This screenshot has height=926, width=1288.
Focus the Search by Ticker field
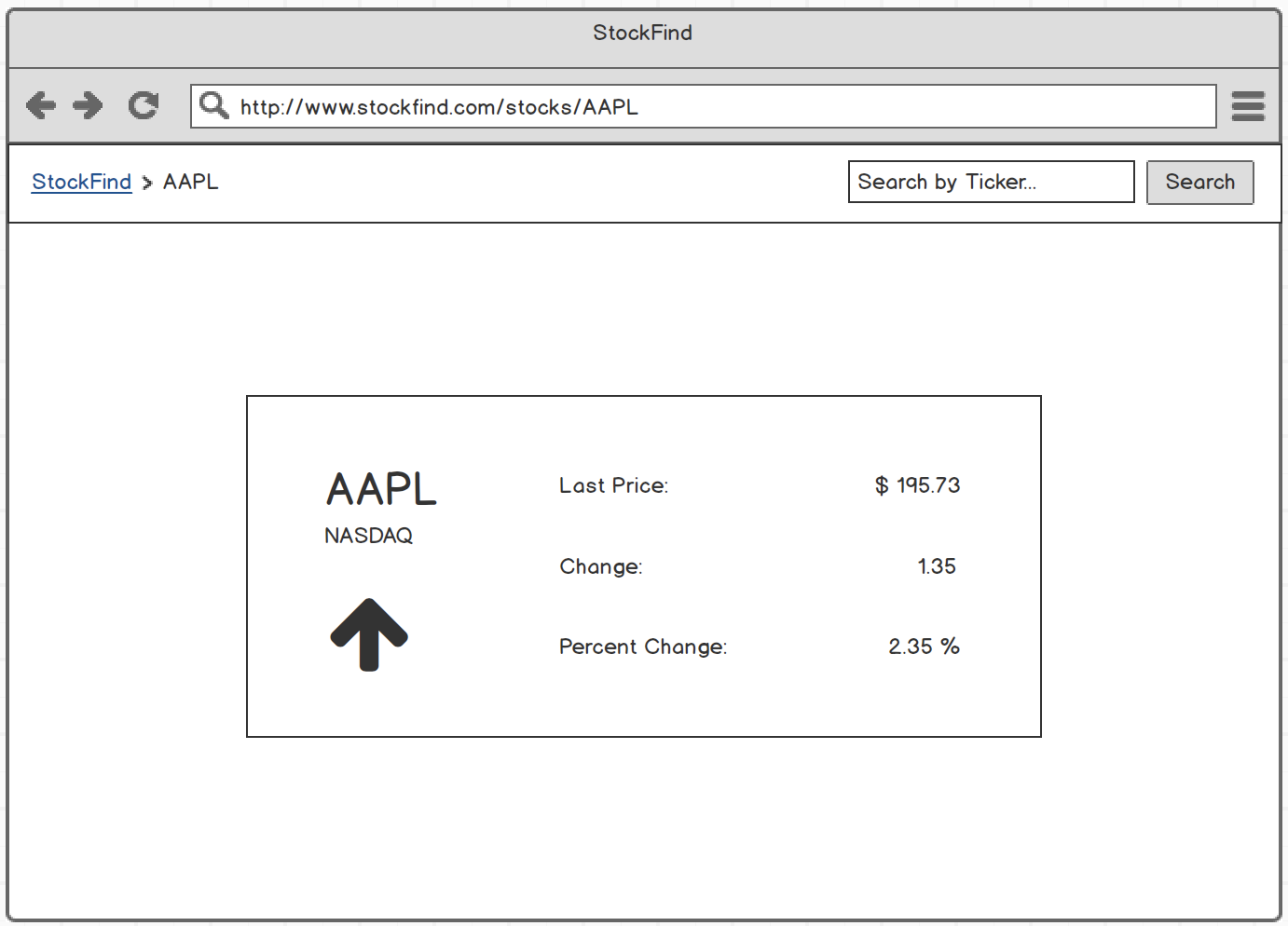click(x=991, y=182)
